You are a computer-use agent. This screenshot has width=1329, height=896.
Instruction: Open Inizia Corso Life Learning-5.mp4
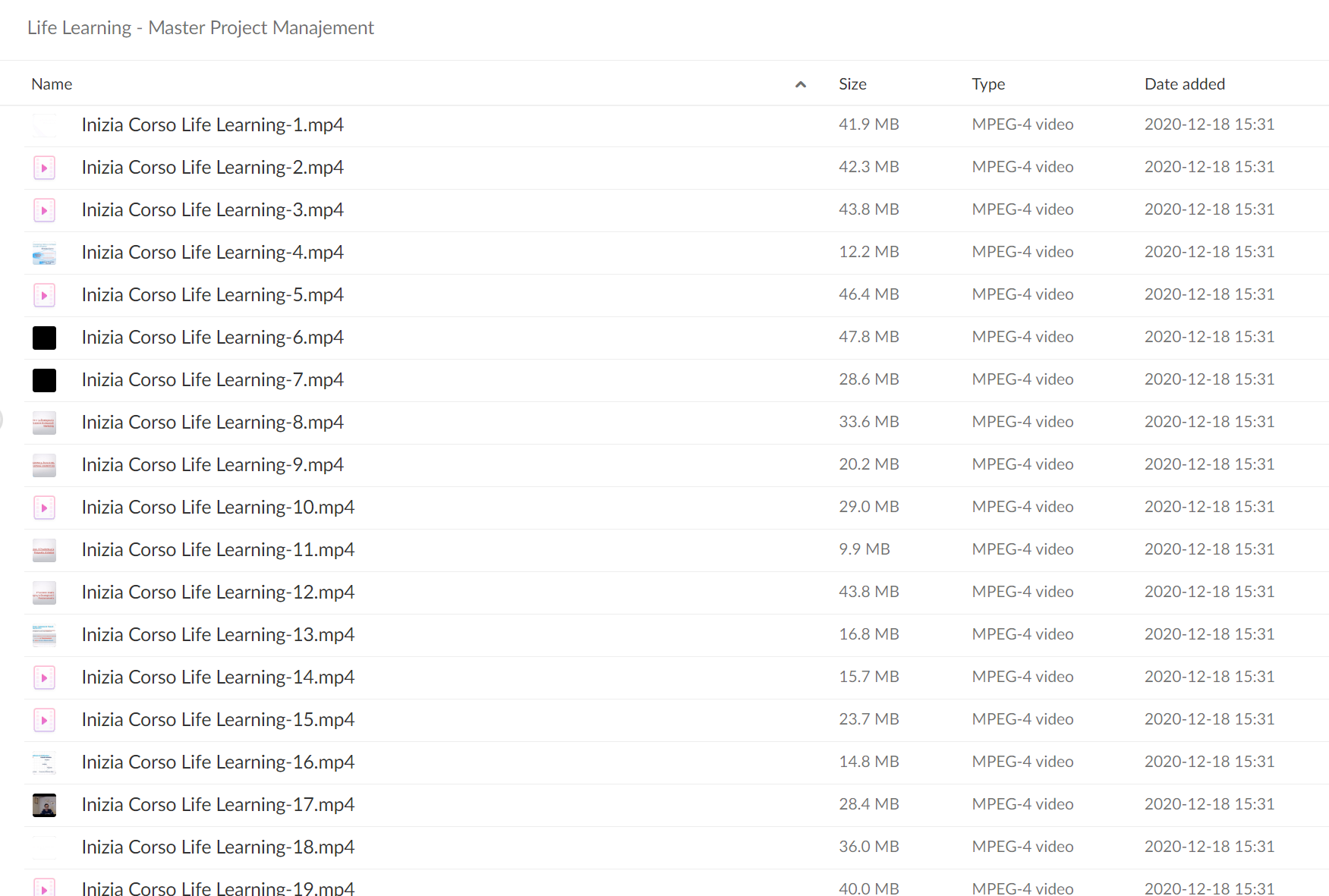click(x=213, y=295)
